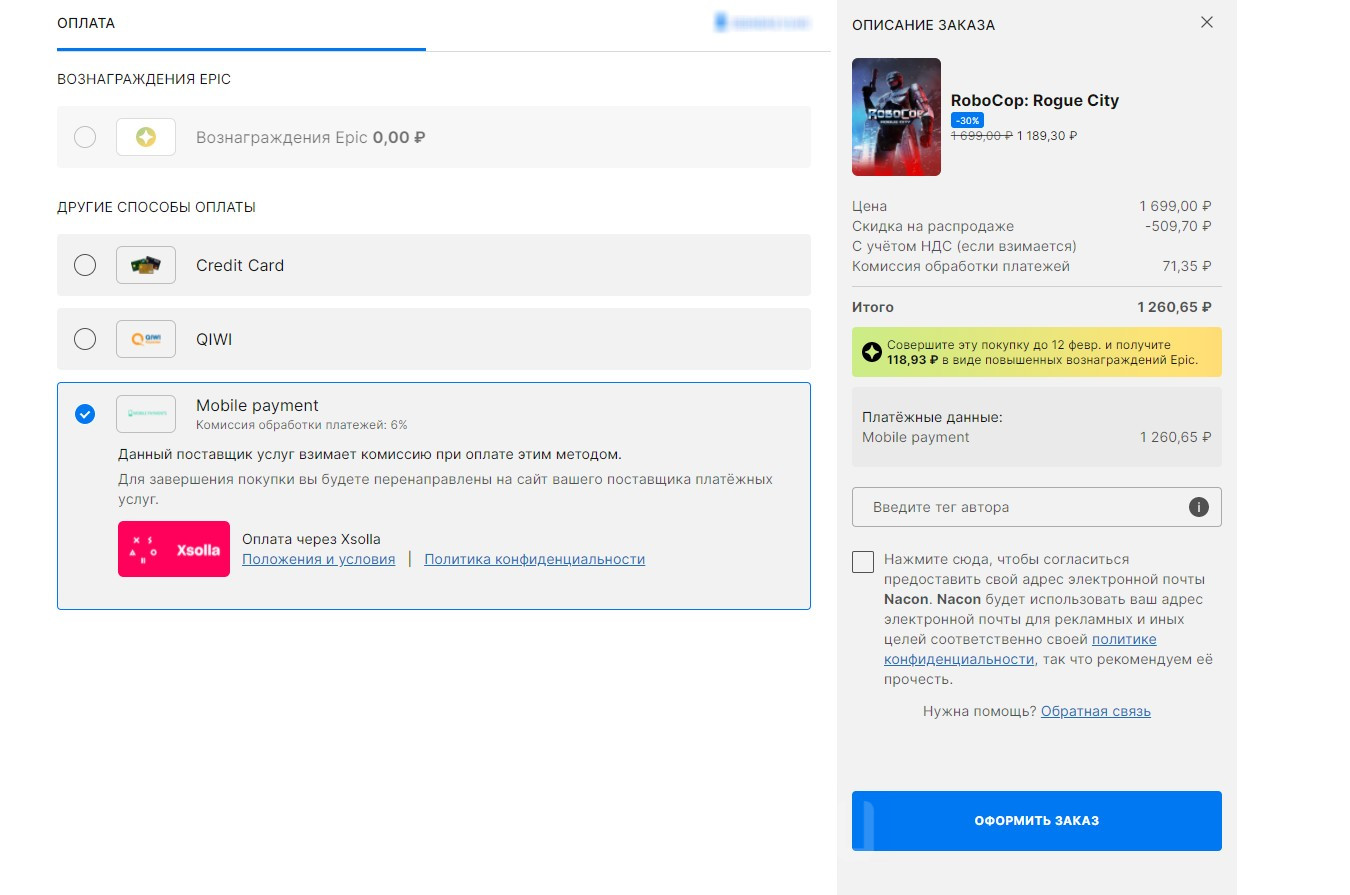Click the Платёжные данные Mobile payment row
The image size is (1350, 895).
tap(1037, 437)
